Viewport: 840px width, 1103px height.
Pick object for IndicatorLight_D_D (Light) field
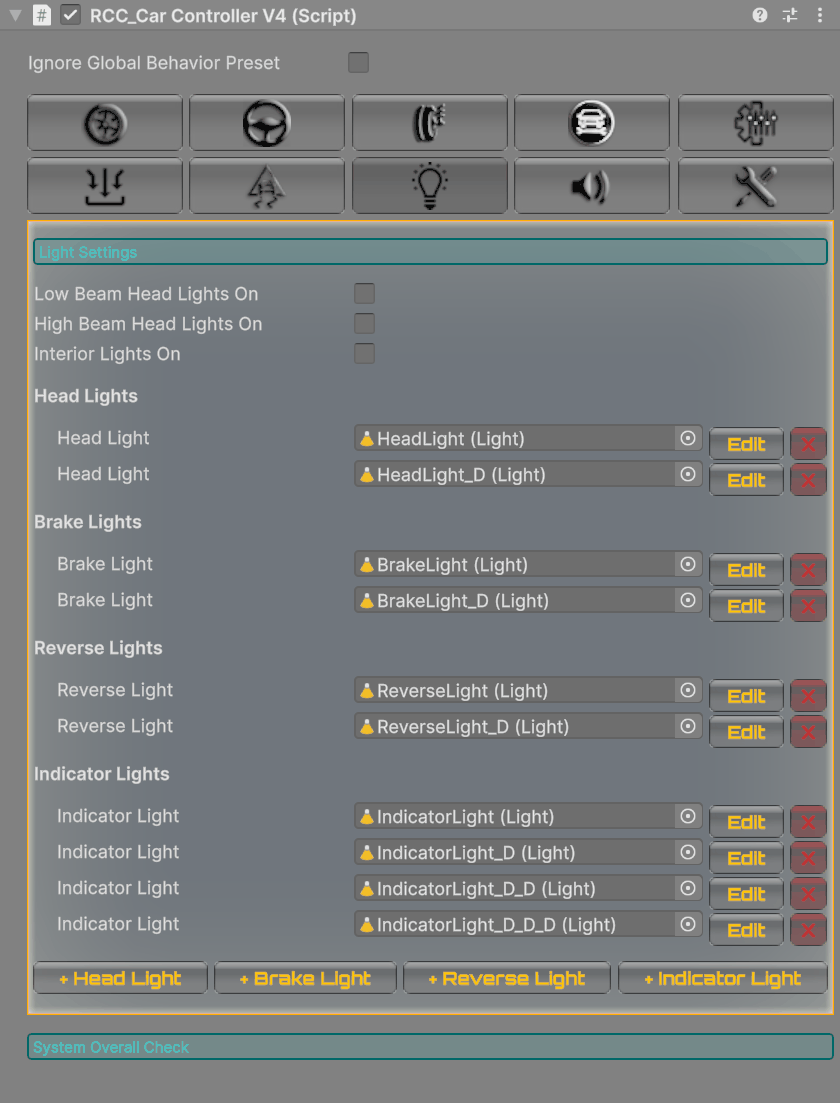click(x=688, y=888)
